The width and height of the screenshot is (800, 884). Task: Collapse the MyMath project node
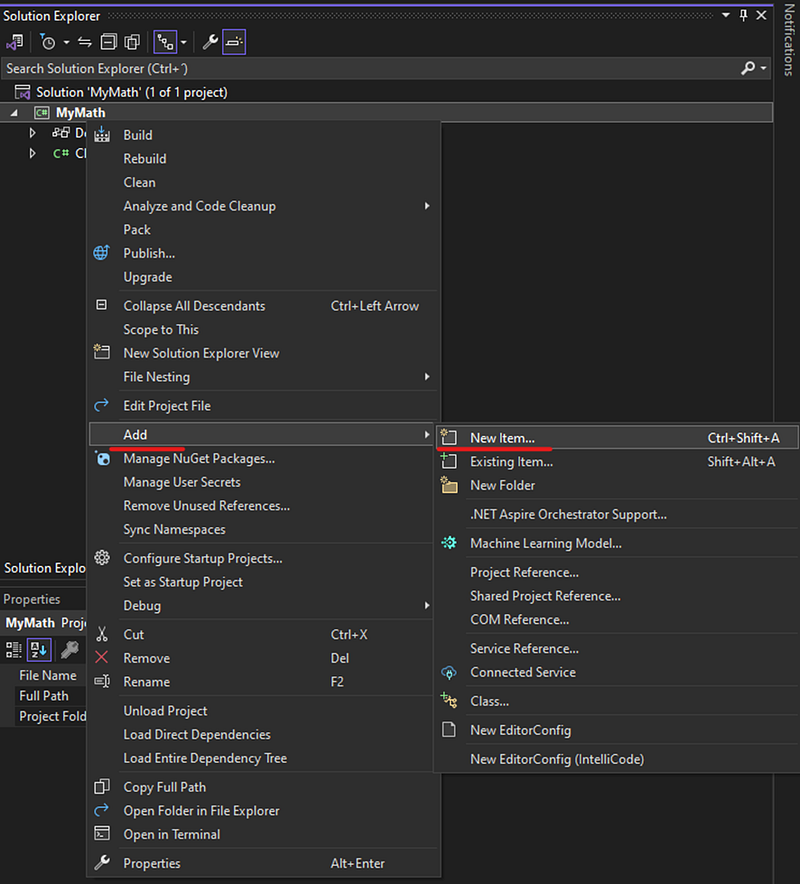[x=14, y=113]
